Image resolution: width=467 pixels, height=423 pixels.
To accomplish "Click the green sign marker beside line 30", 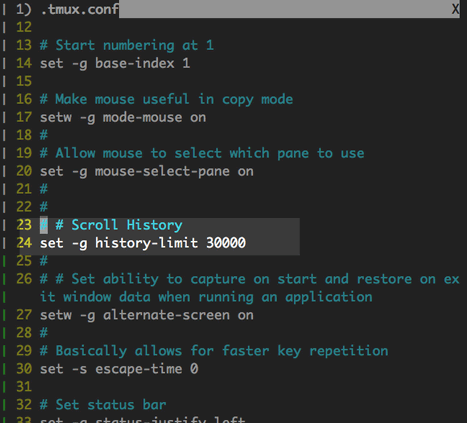I will coord(4,369).
